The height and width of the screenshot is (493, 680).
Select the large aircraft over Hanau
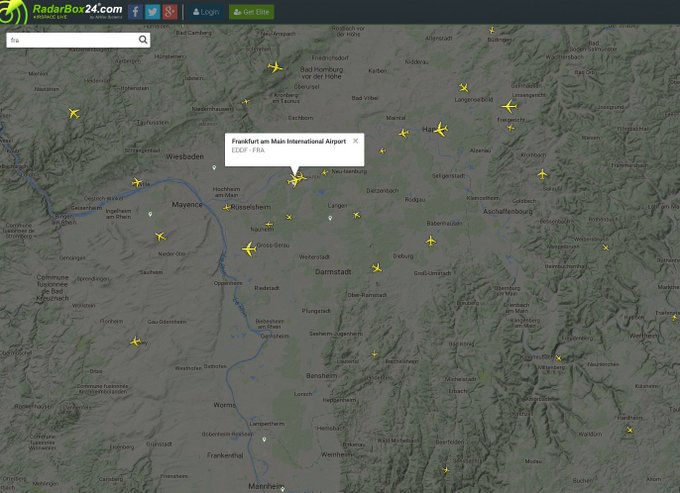click(x=441, y=129)
